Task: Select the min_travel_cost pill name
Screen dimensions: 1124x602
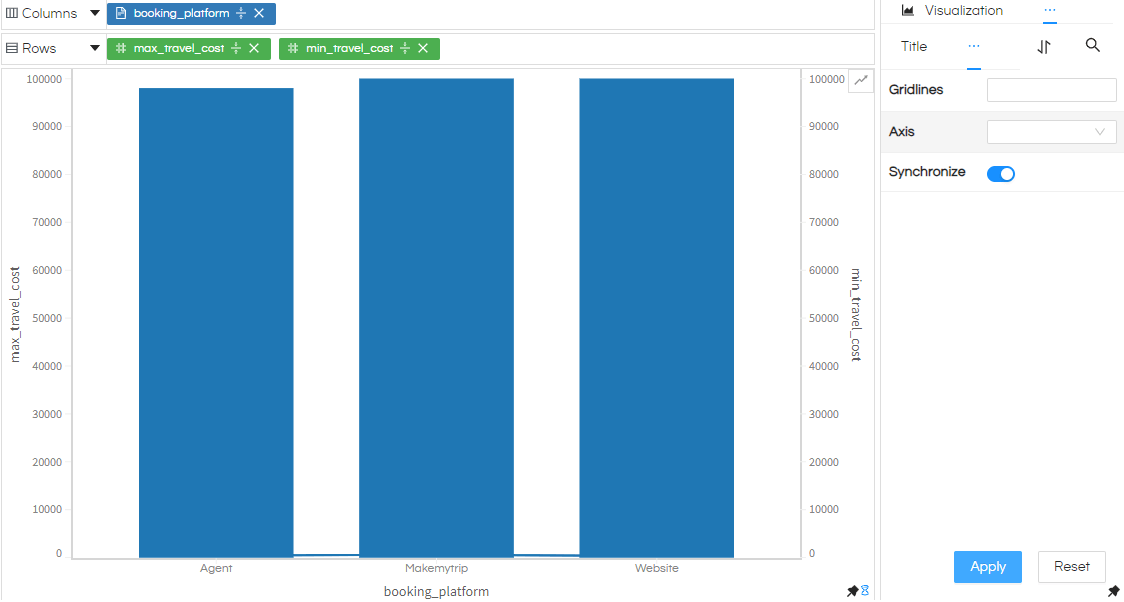Action: tap(349, 48)
